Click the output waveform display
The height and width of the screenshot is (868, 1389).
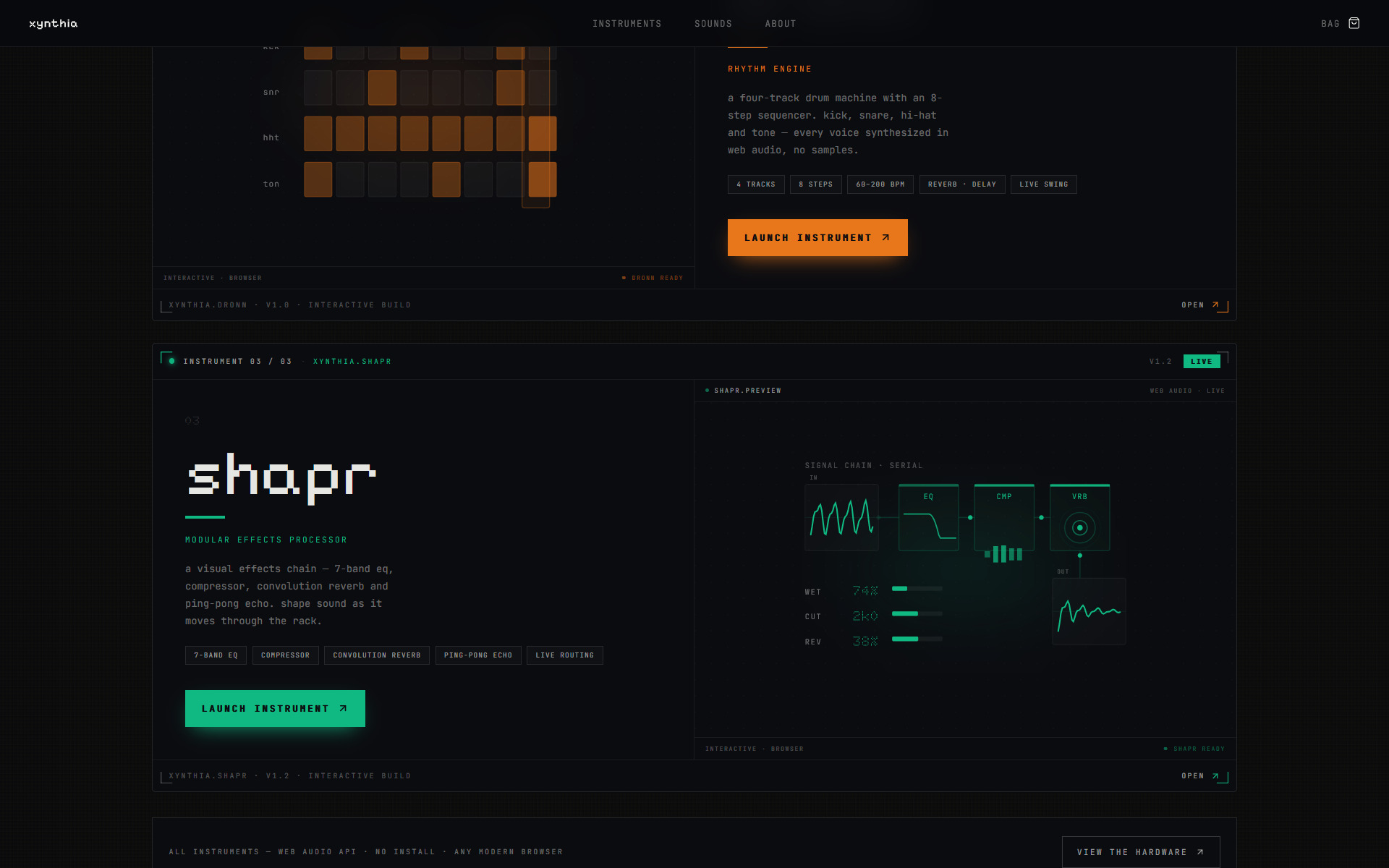tap(1089, 611)
